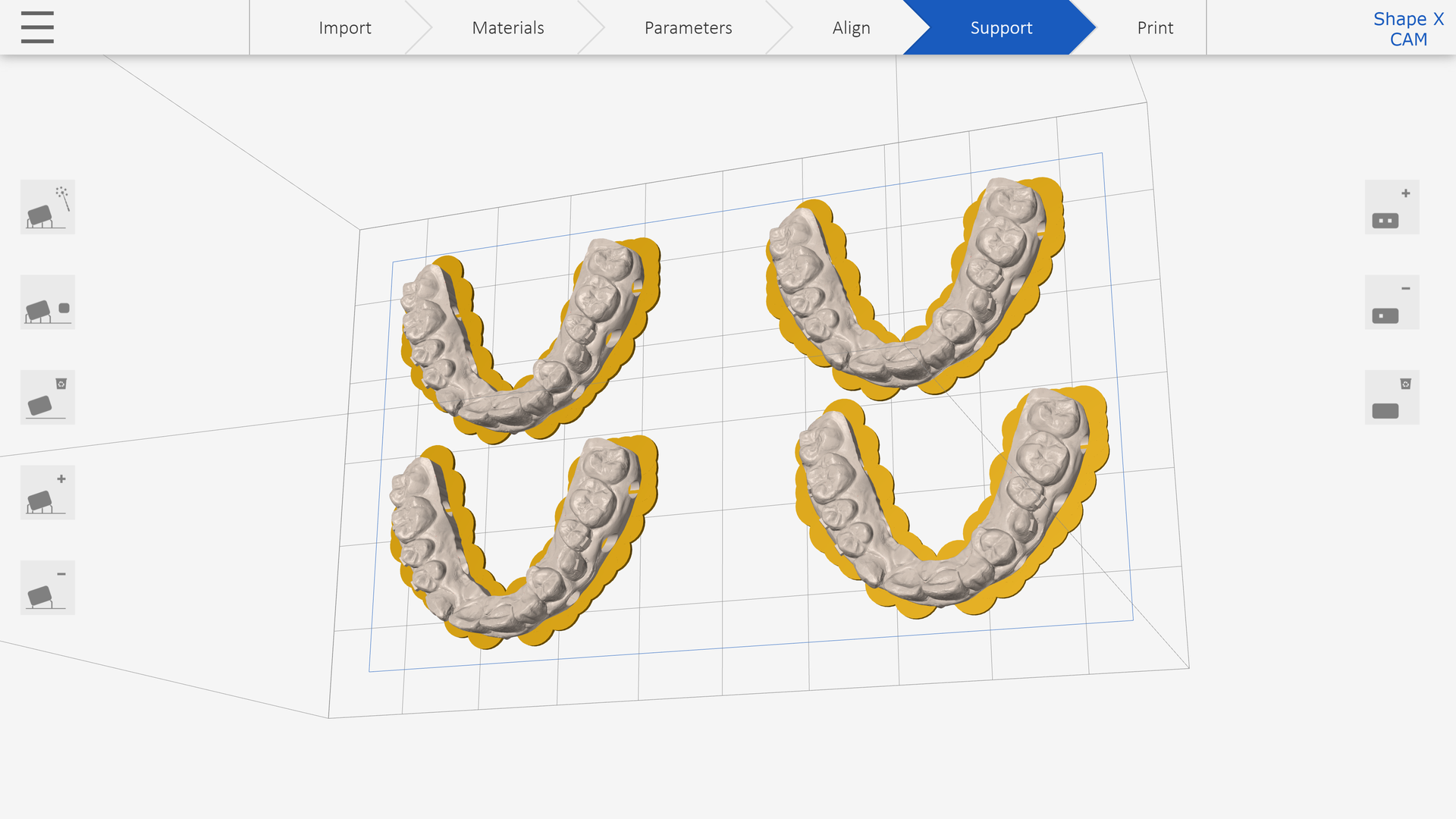Proceed to the Print step
The height and width of the screenshot is (819, 1456).
1154,28
